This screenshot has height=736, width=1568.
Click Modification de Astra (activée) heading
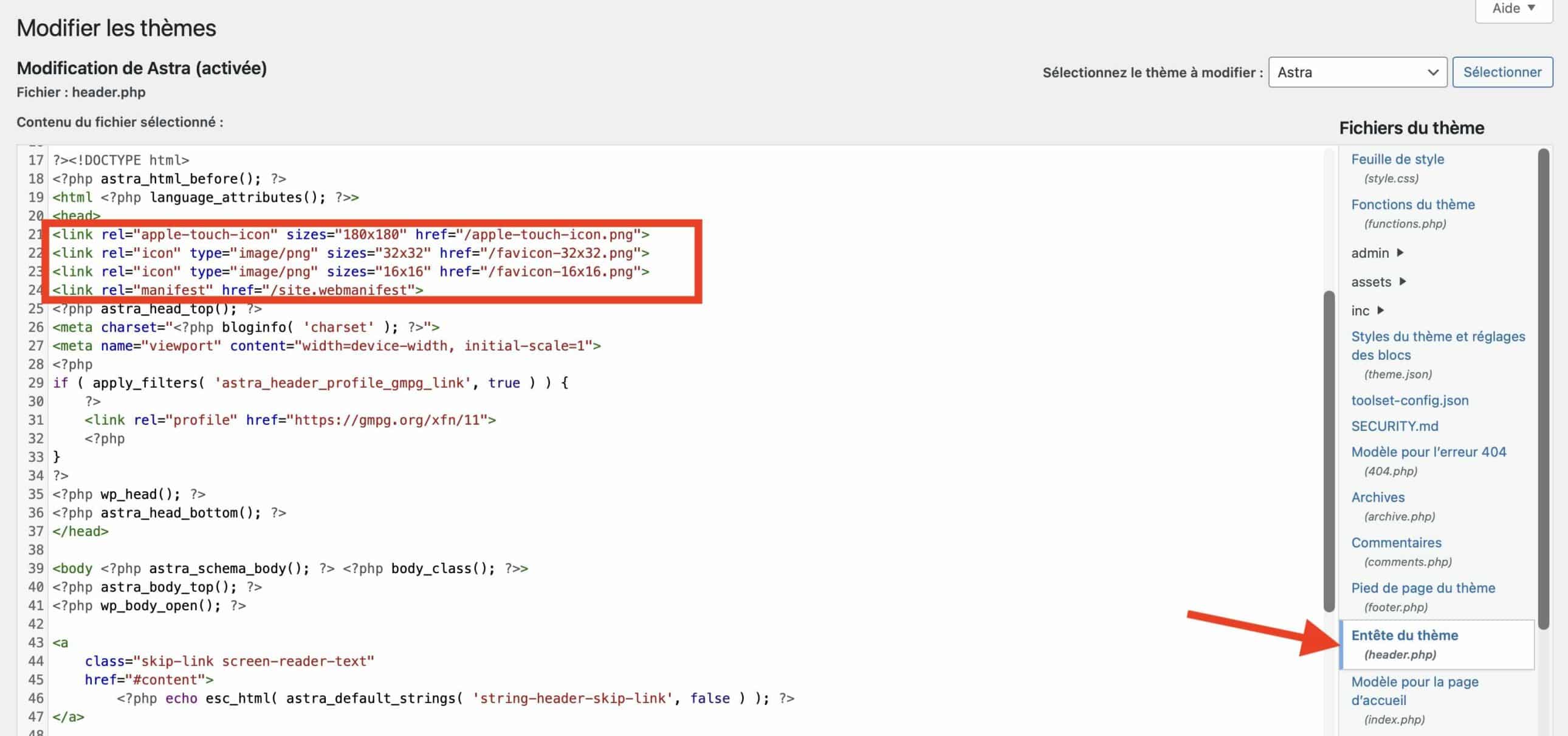pos(142,68)
